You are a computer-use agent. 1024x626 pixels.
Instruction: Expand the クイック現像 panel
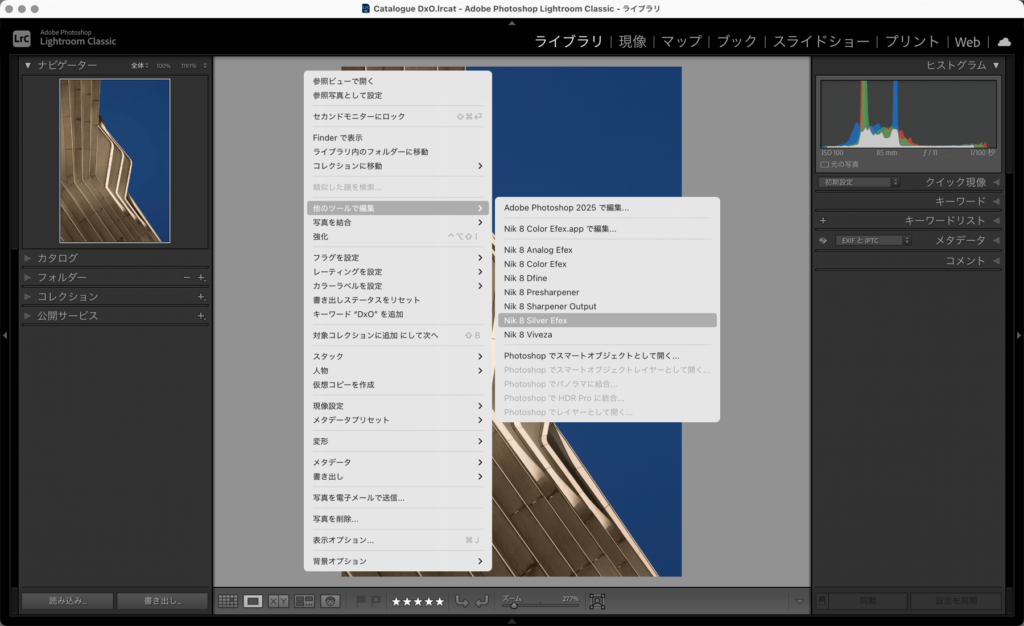(x=996, y=182)
